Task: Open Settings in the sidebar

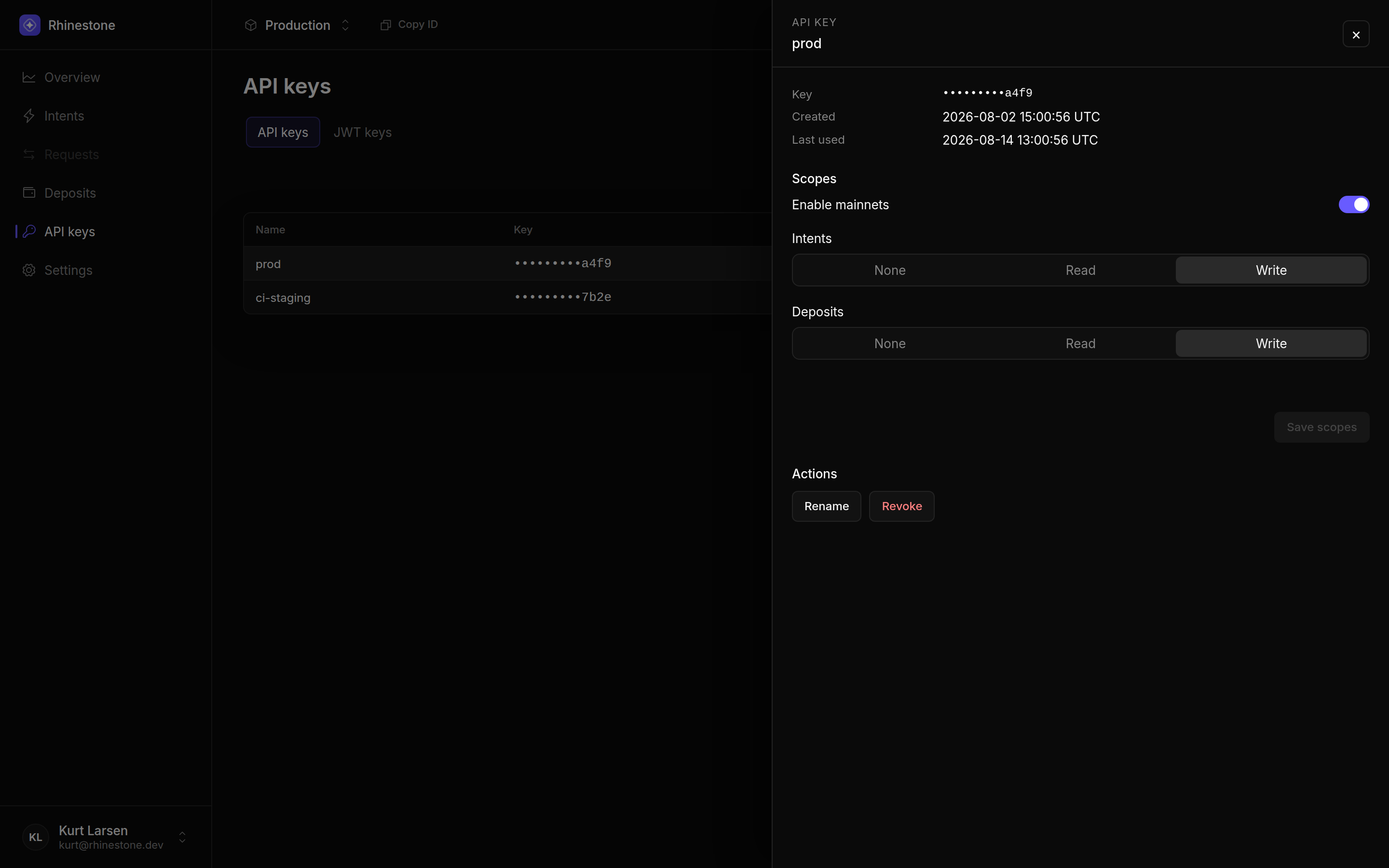Action: pyautogui.click(x=106, y=270)
